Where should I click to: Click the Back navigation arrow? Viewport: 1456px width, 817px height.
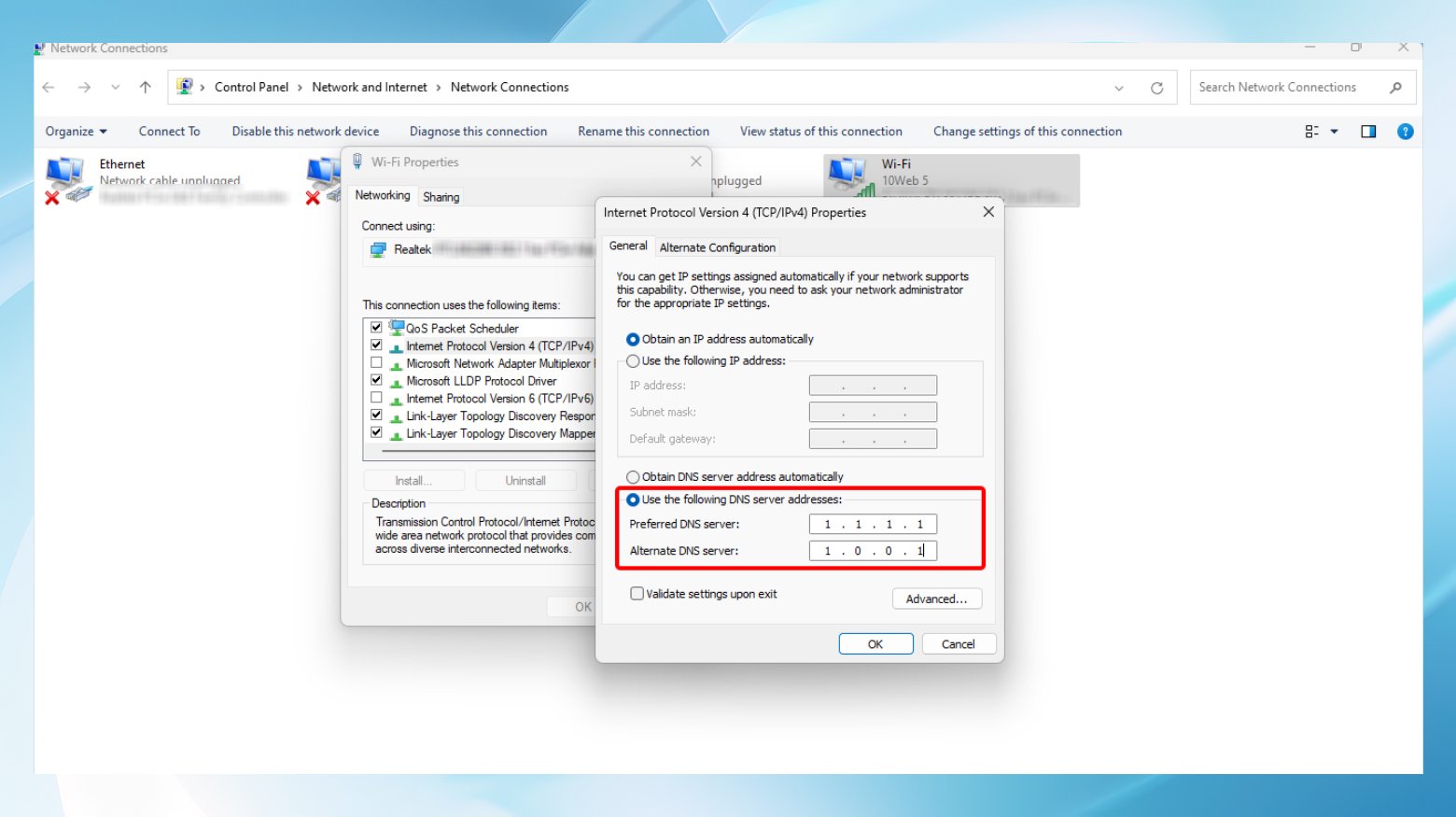click(x=49, y=87)
